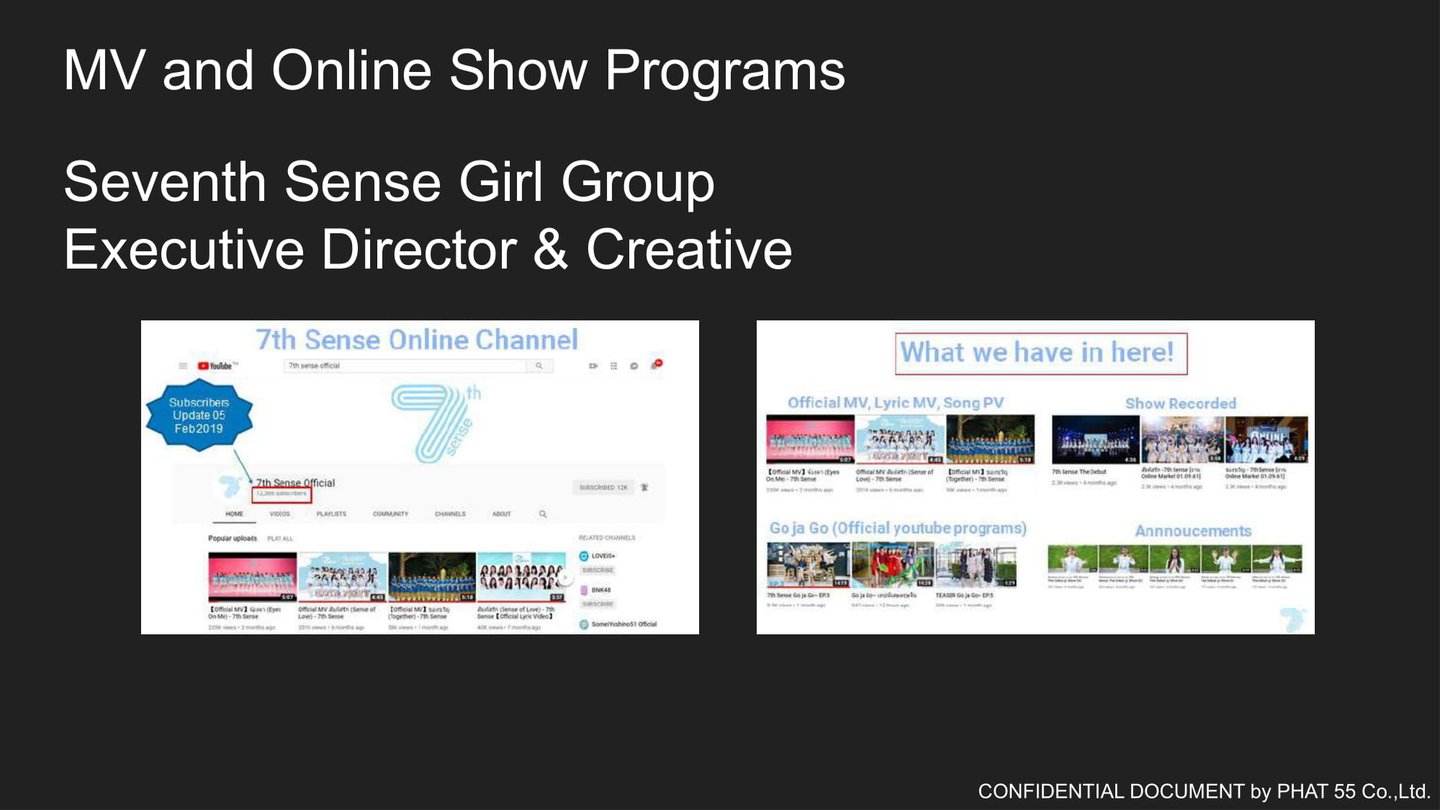
Task: Click the 7th Sense Official channel avatar
Action: (x=231, y=485)
